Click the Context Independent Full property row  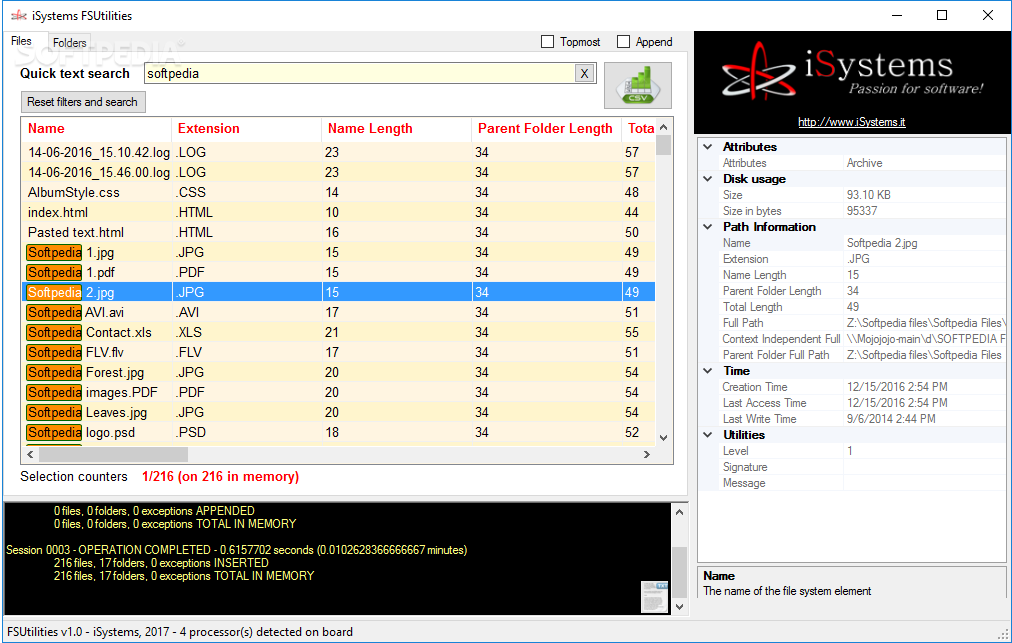point(862,339)
